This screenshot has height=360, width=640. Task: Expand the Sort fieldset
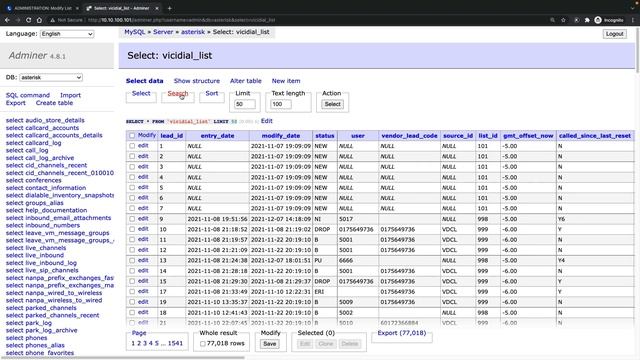211,93
